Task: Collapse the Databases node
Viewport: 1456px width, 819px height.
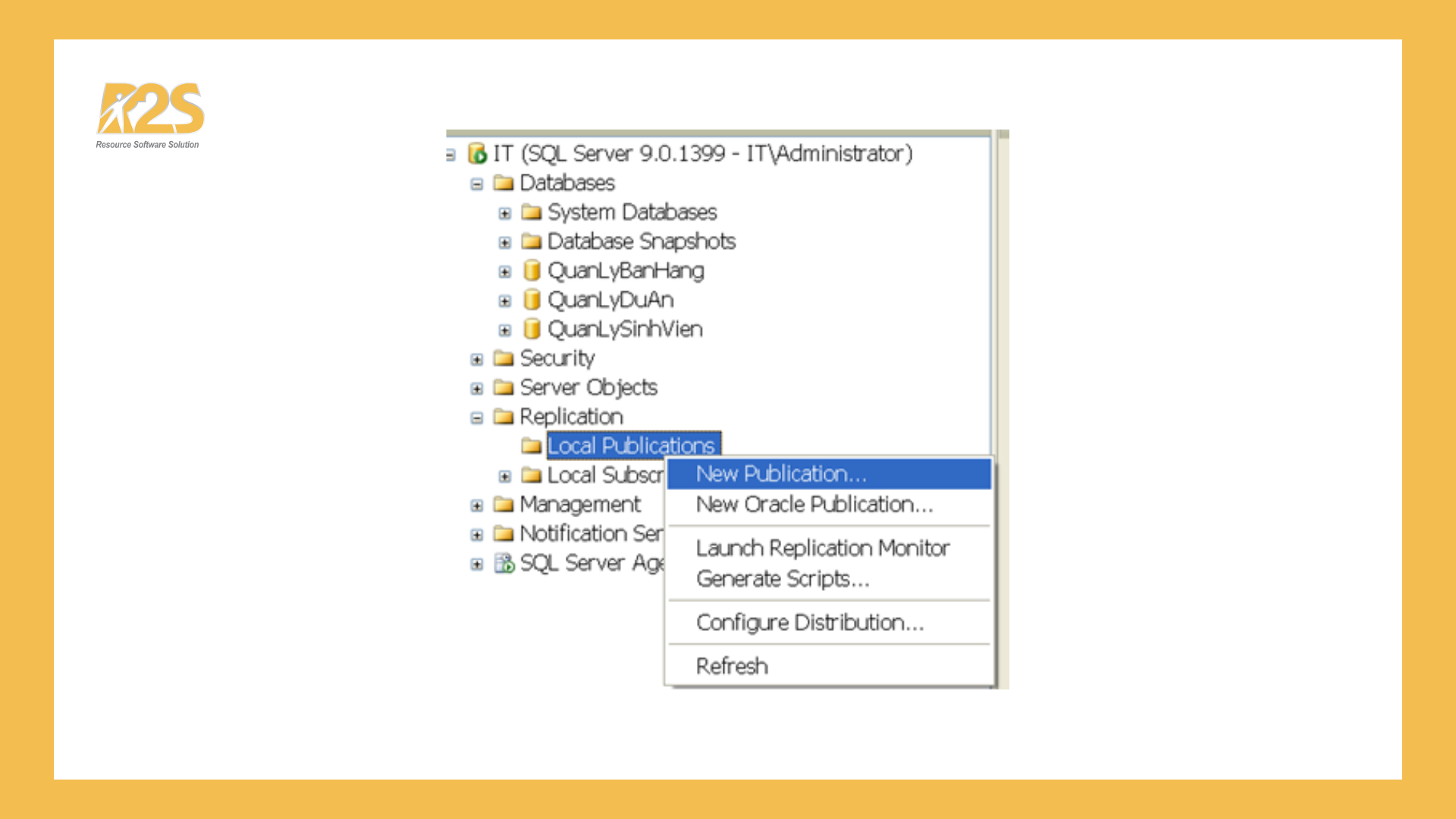Action: [476, 183]
